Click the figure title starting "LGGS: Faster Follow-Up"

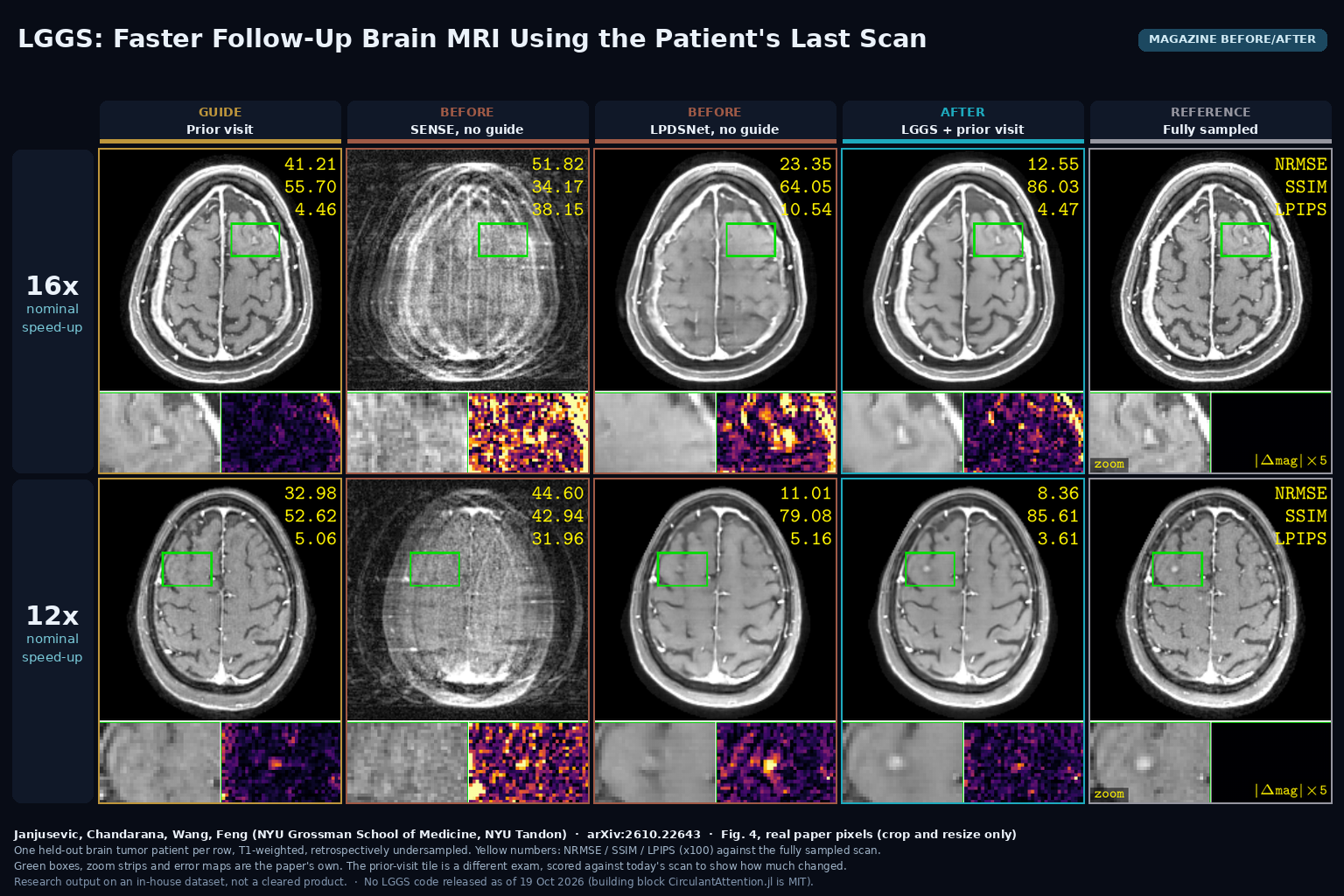pyautogui.click(x=472, y=38)
